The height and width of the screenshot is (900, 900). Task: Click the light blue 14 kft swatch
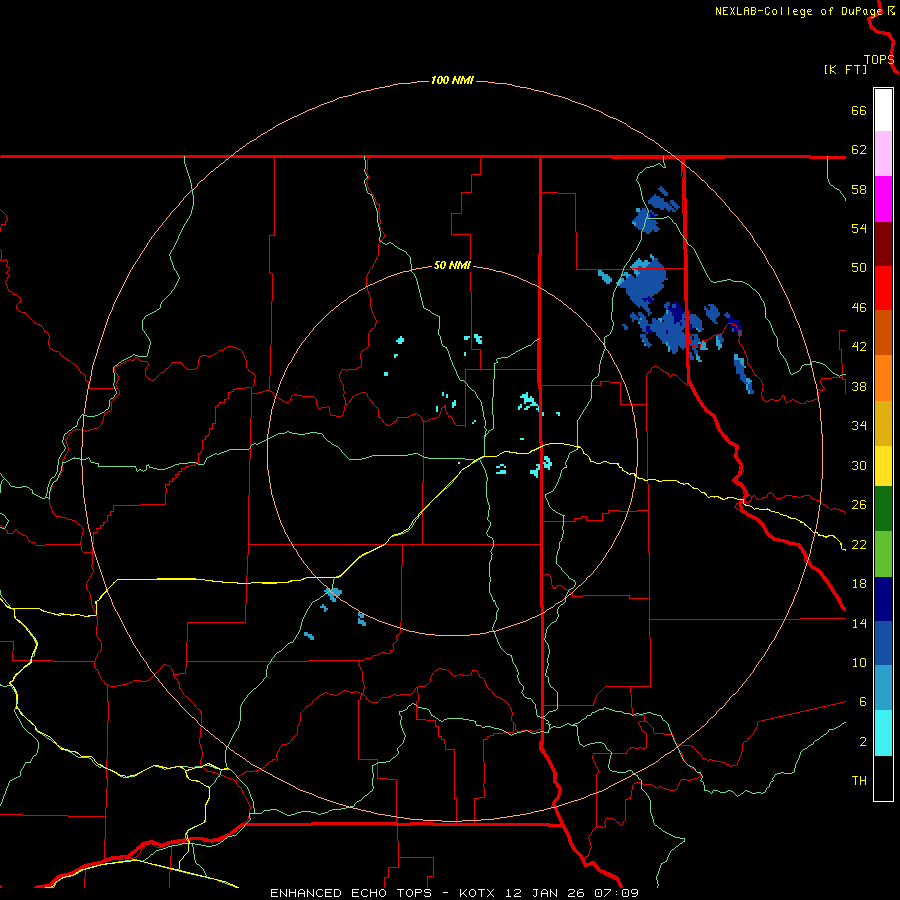click(x=883, y=689)
